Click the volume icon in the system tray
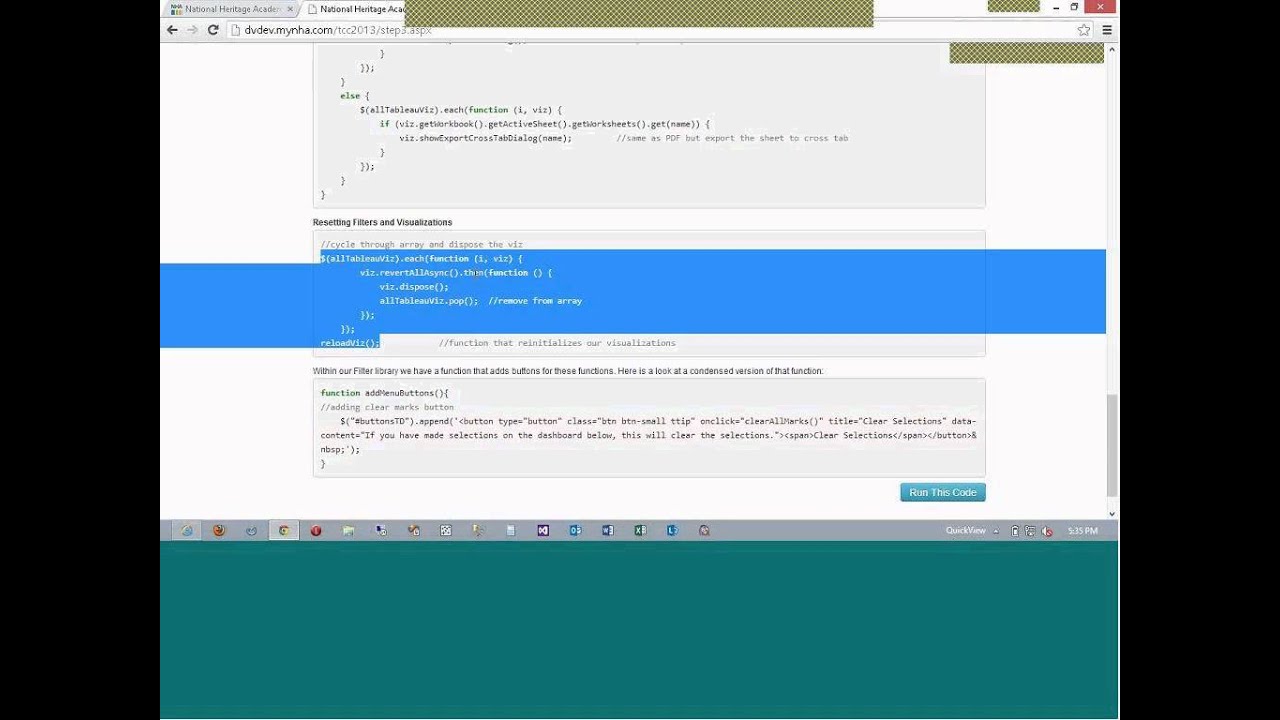This screenshot has height=720, width=1280. click(x=1046, y=531)
